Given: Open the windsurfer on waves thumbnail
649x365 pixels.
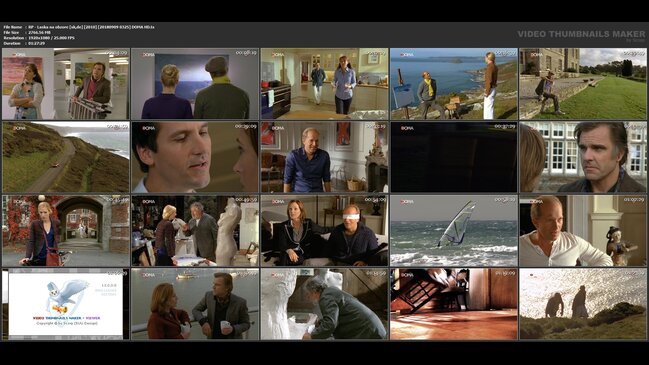Looking at the screenshot, I should [x=454, y=231].
